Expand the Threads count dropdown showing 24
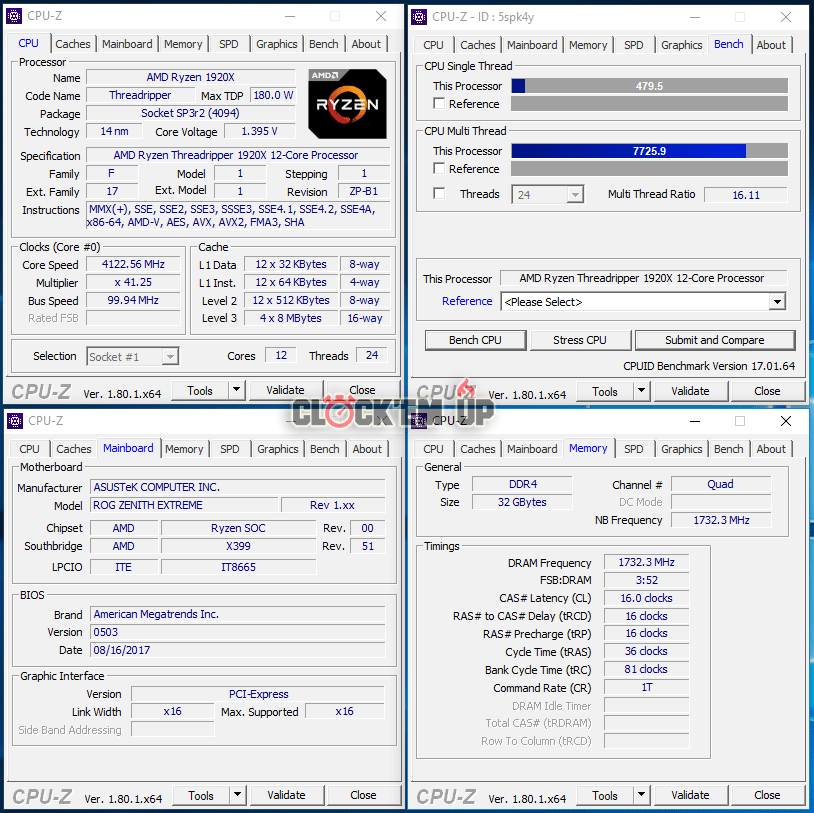Screen dimensions: 814x813 (x=575, y=195)
